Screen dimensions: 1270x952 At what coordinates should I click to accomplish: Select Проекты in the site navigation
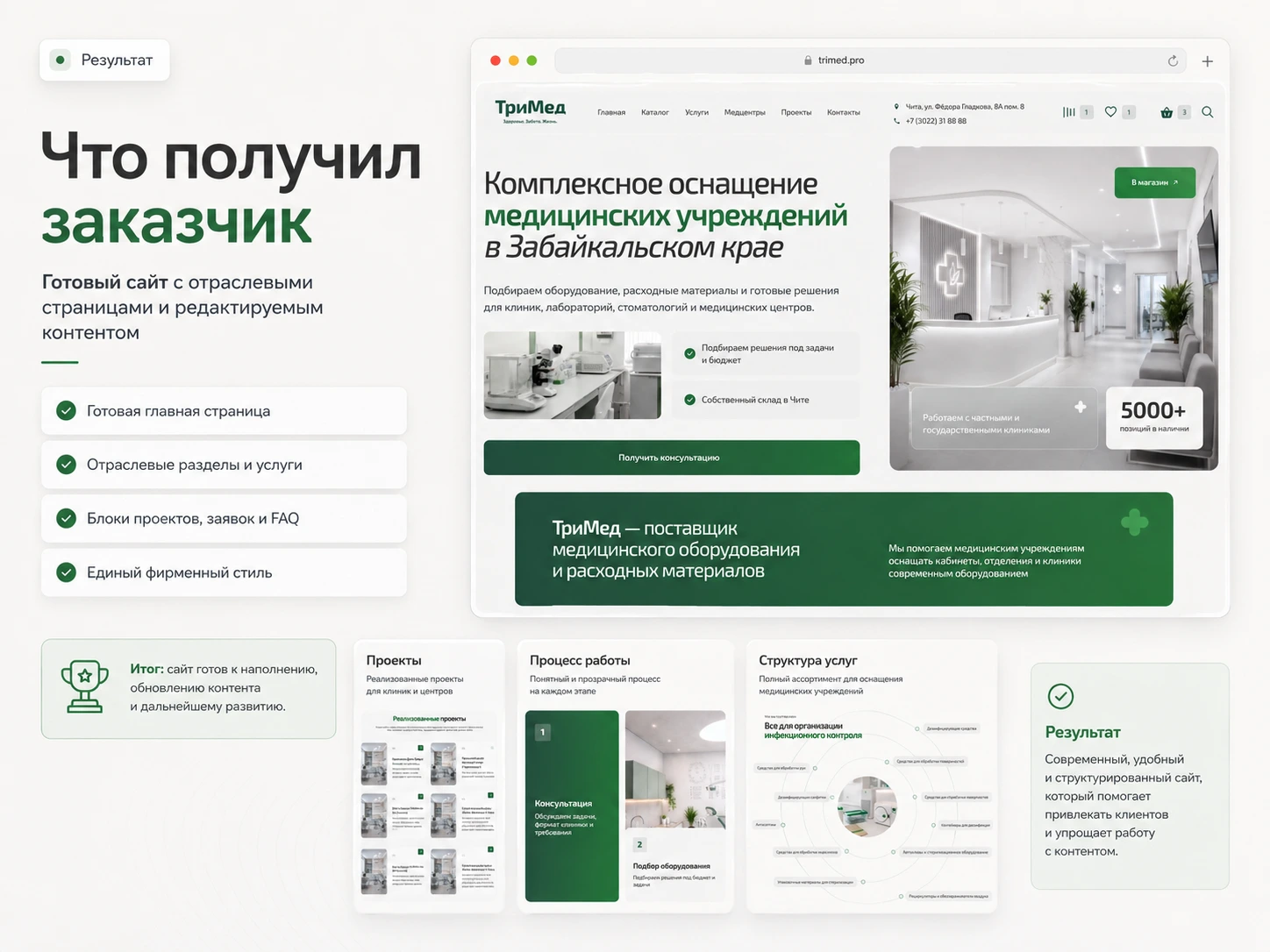796,112
